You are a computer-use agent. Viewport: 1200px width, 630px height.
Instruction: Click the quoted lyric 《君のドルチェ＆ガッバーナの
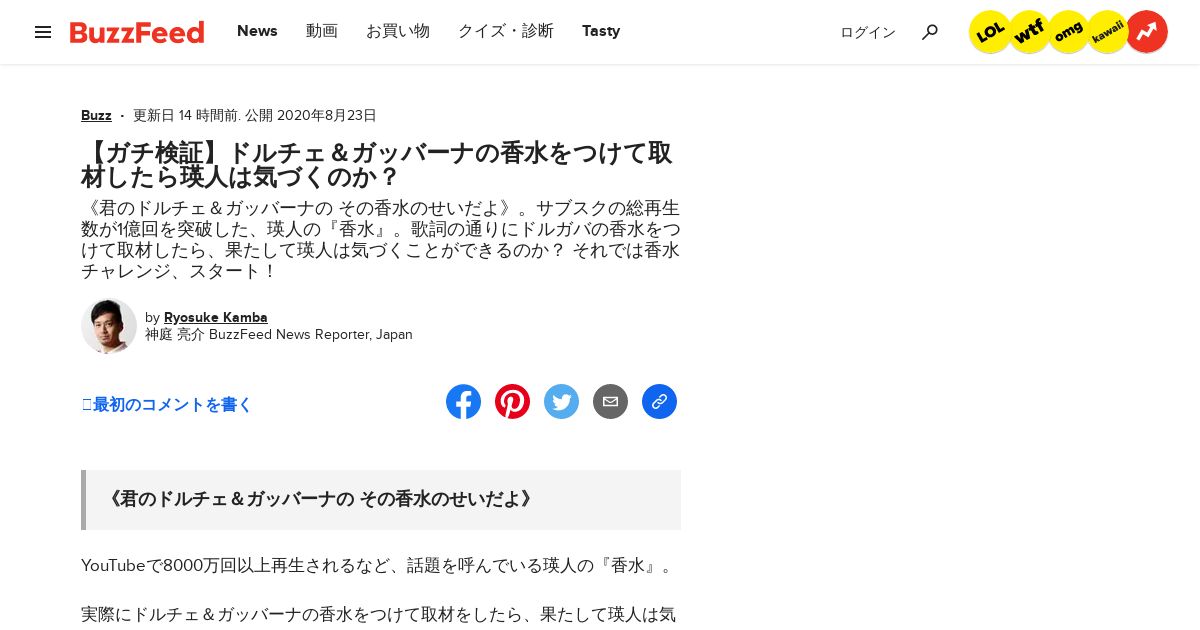click(319, 499)
